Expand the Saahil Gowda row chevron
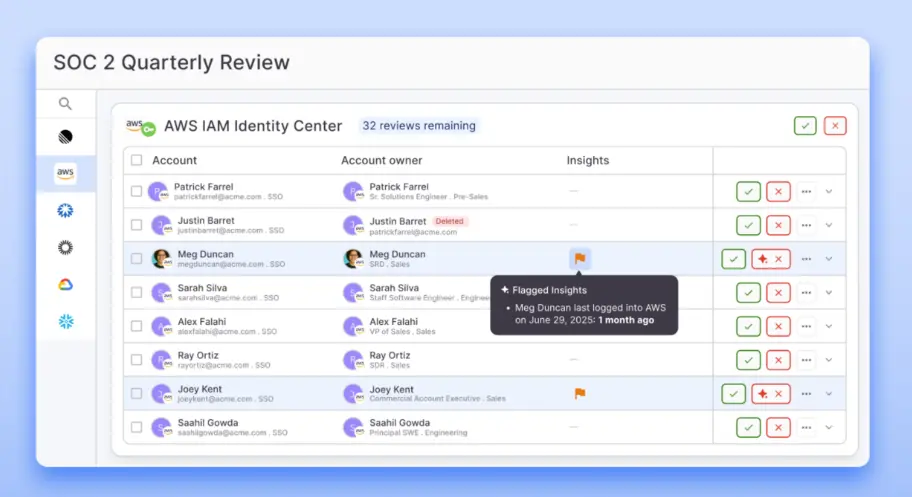Screen dimensions: 912x497 tap(828, 428)
